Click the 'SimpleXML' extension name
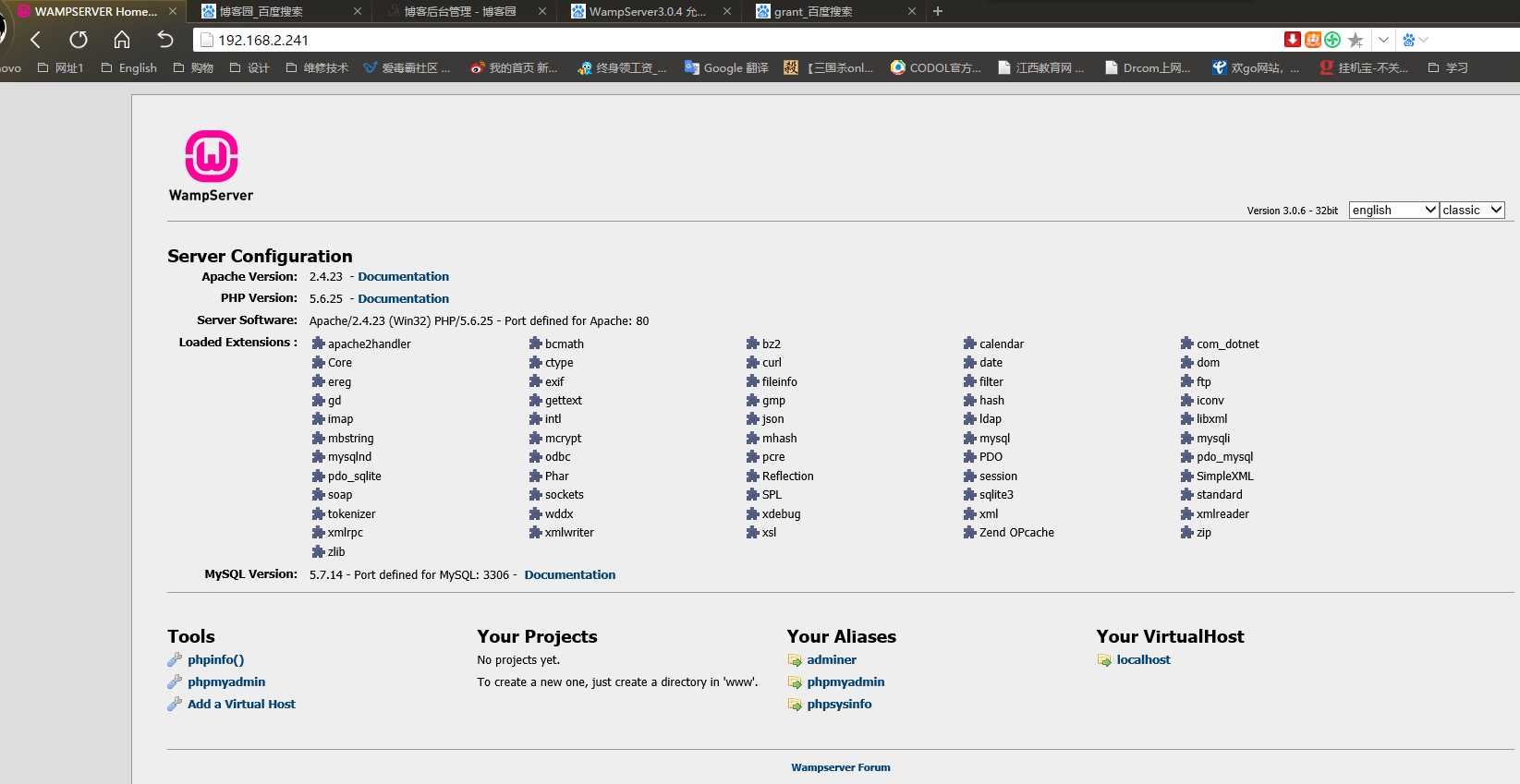 [x=1224, y=476]
